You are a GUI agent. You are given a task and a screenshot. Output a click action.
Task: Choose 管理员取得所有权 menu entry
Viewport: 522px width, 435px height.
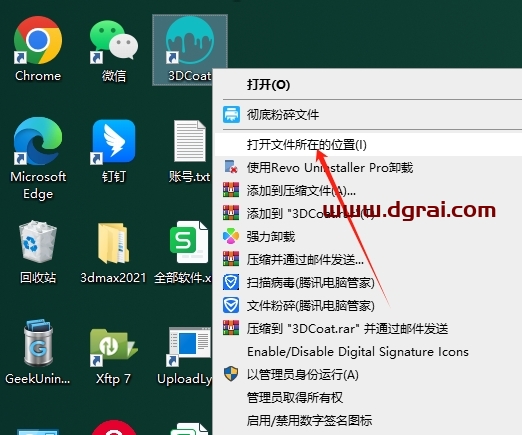coord(368,397)
